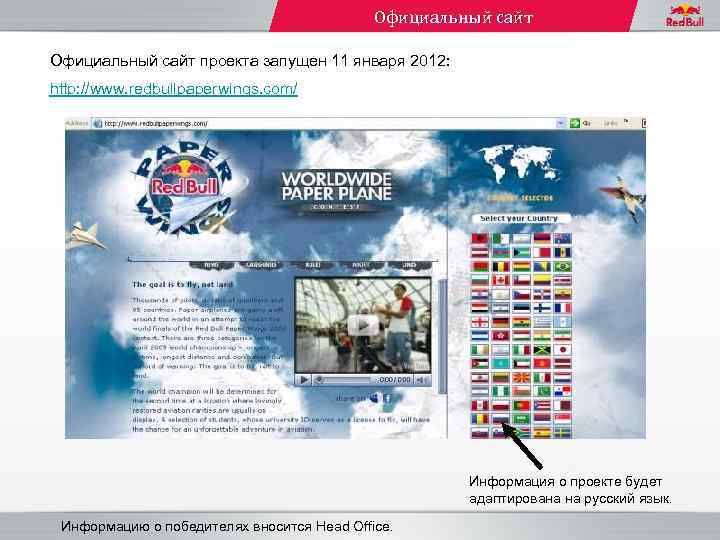Click the Facebook share icon

tap(387, 398)
